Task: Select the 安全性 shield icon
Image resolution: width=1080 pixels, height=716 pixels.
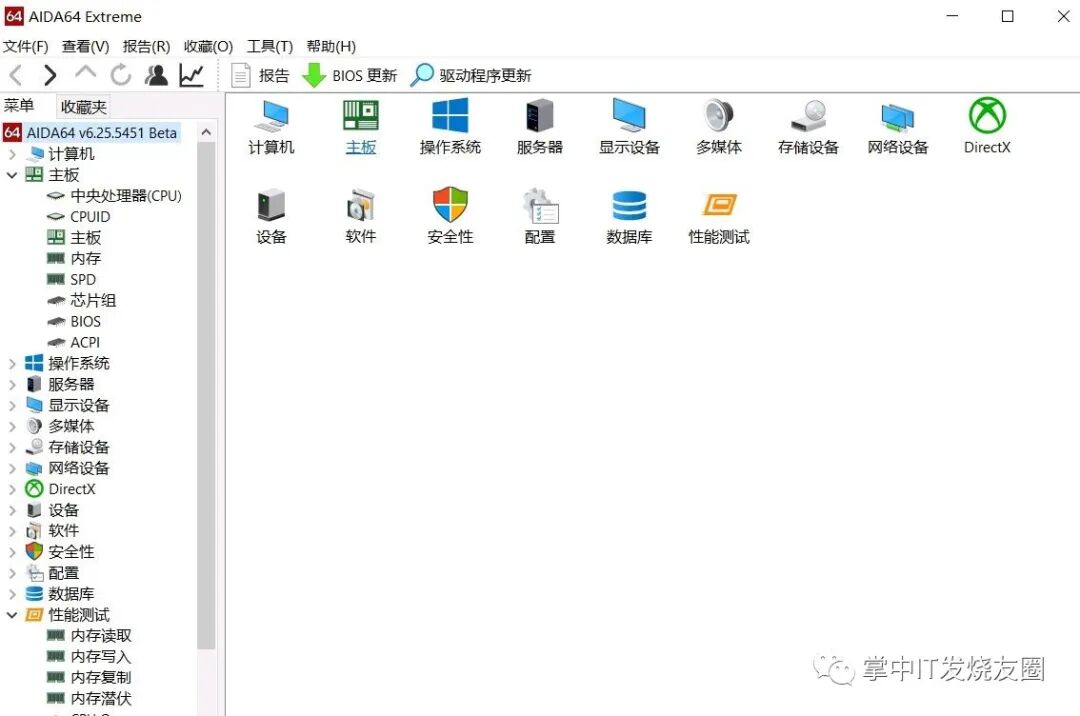Action: point(449,215)
